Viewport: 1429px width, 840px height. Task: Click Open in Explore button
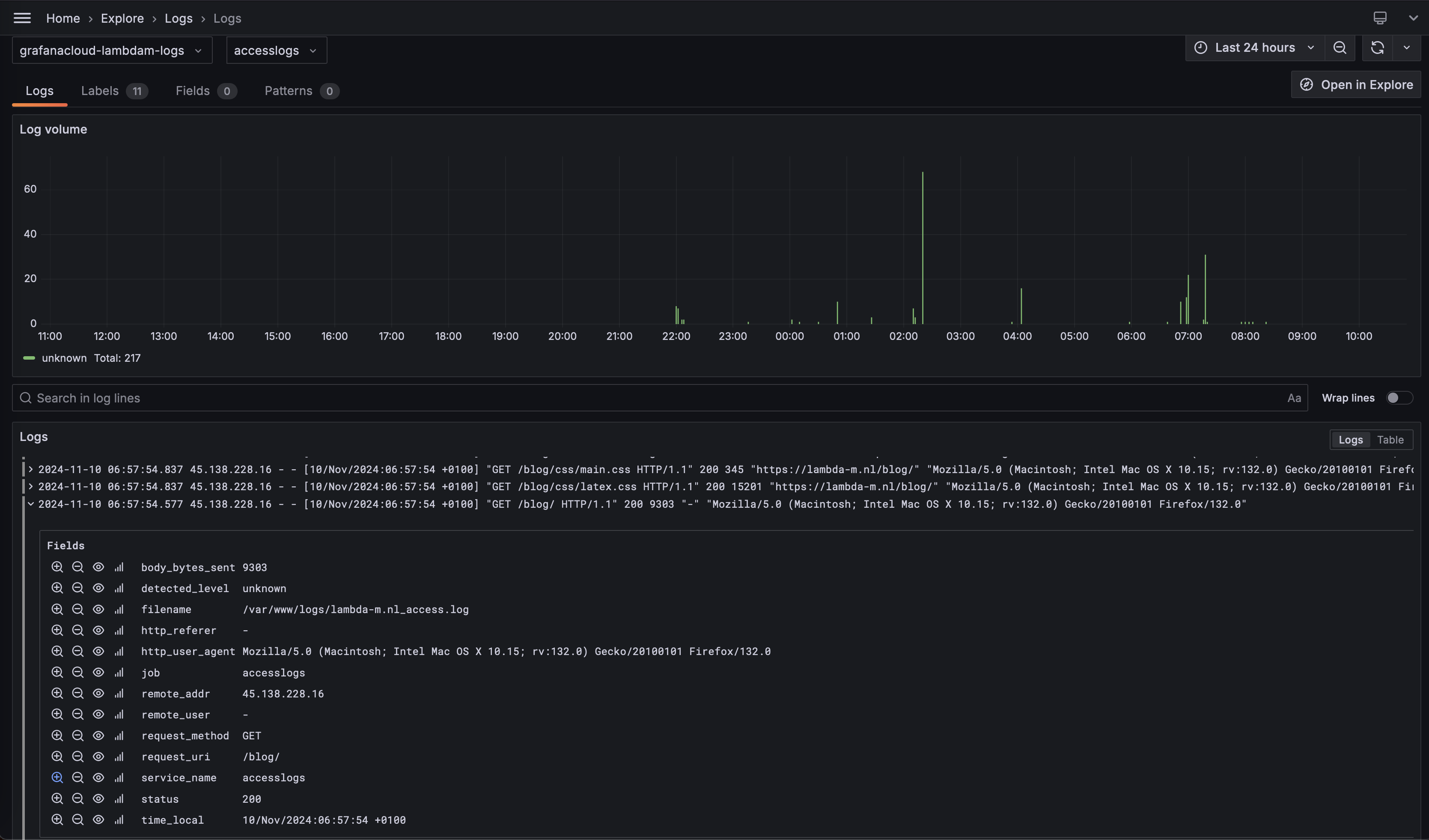(x=1356, y=84)
